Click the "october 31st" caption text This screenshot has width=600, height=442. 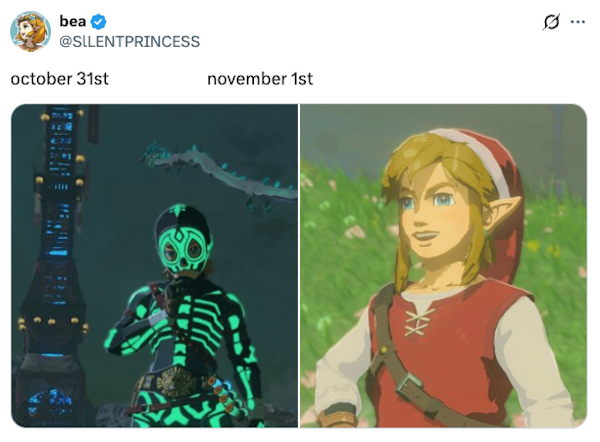[59, 79]
